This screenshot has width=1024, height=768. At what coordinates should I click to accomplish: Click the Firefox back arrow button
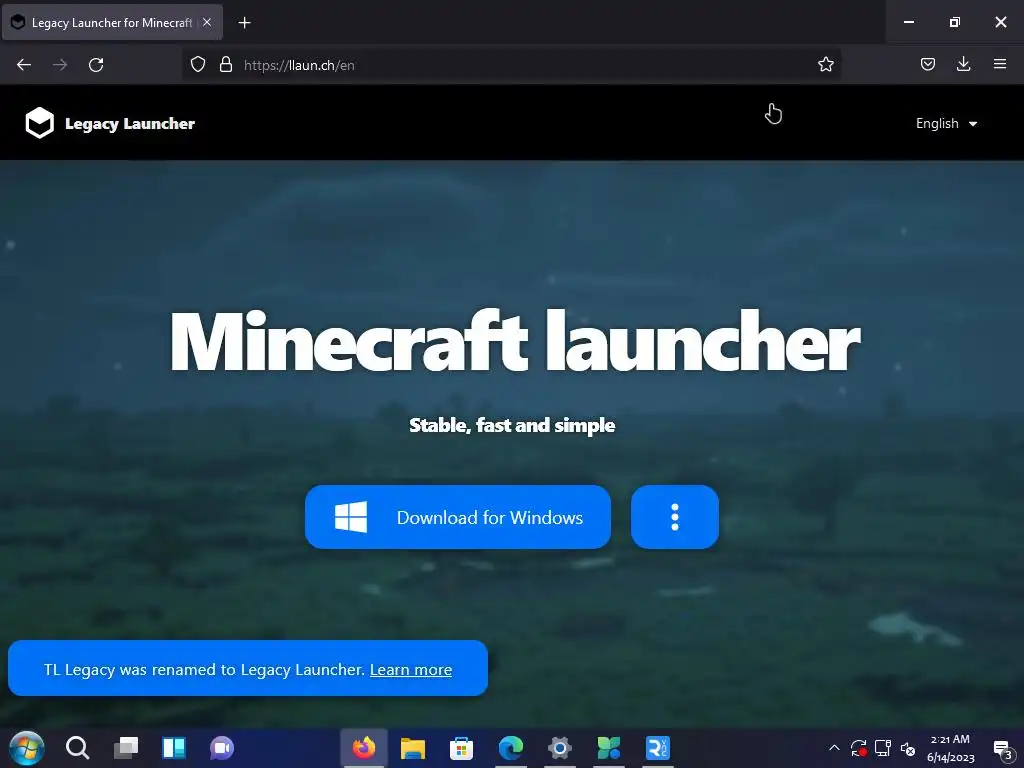tap(24, 65)
